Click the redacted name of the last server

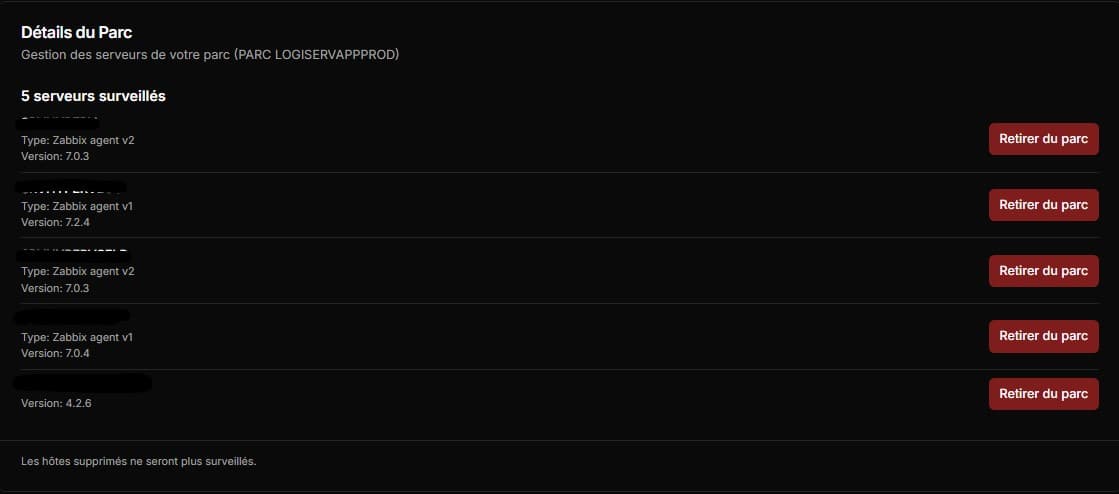point(84,382)
